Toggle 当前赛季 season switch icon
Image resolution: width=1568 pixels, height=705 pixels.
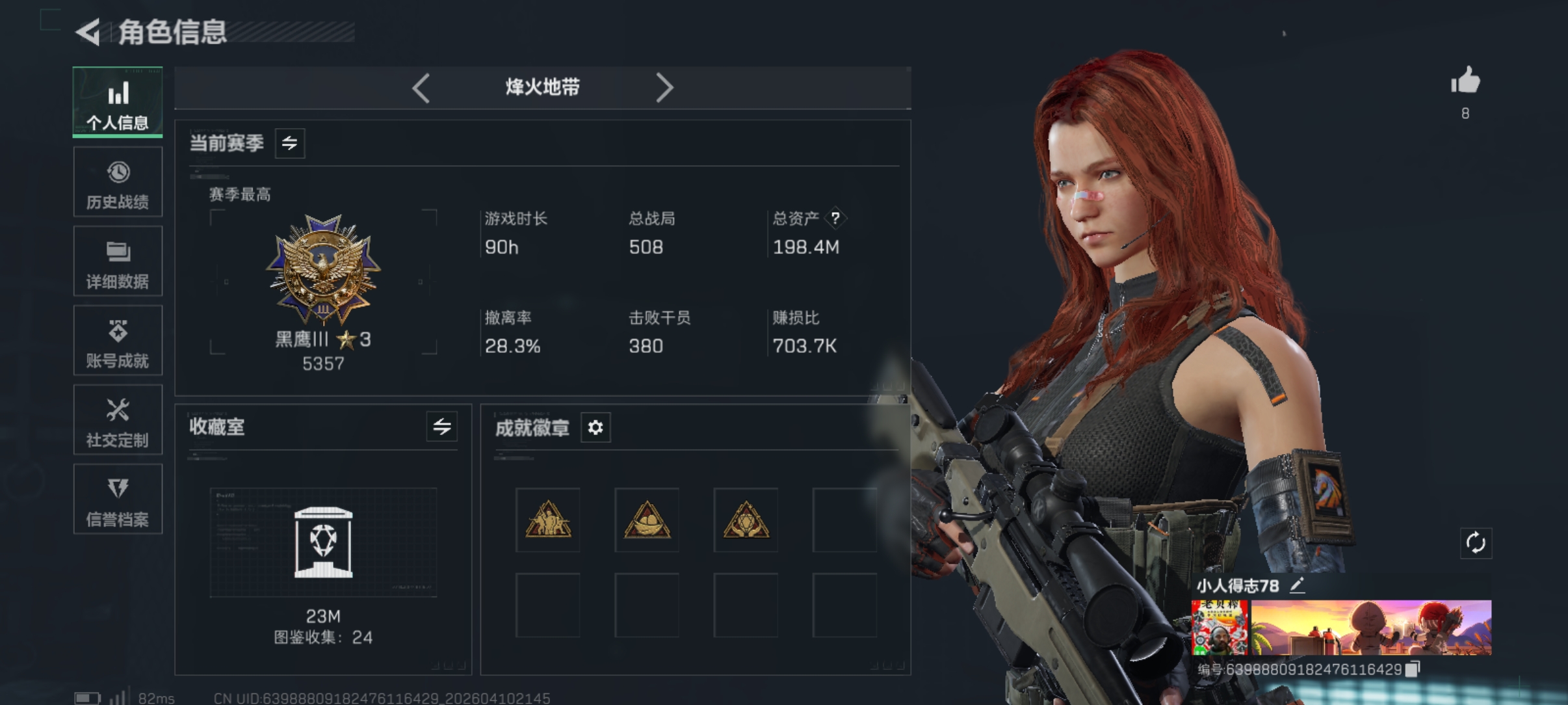coord(290,142)
